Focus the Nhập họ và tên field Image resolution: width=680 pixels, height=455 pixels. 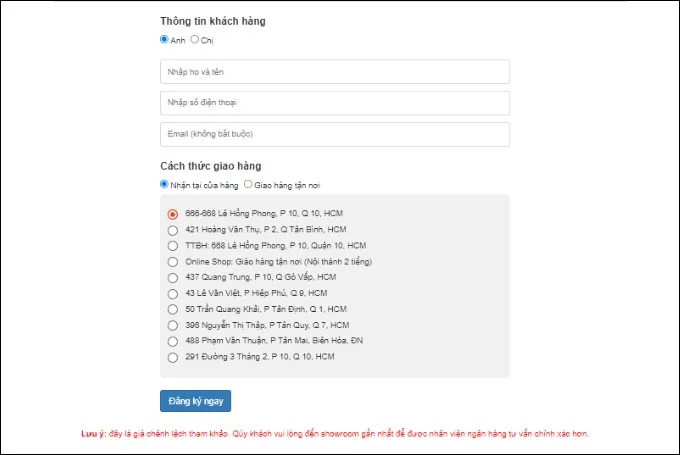tap(335, 72)
